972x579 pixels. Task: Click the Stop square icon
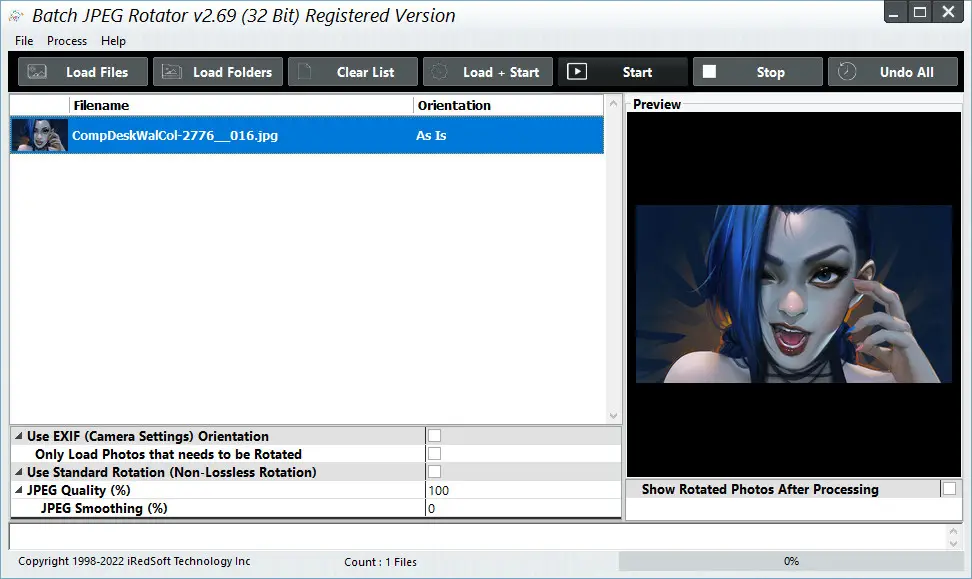tap(709, 72)
